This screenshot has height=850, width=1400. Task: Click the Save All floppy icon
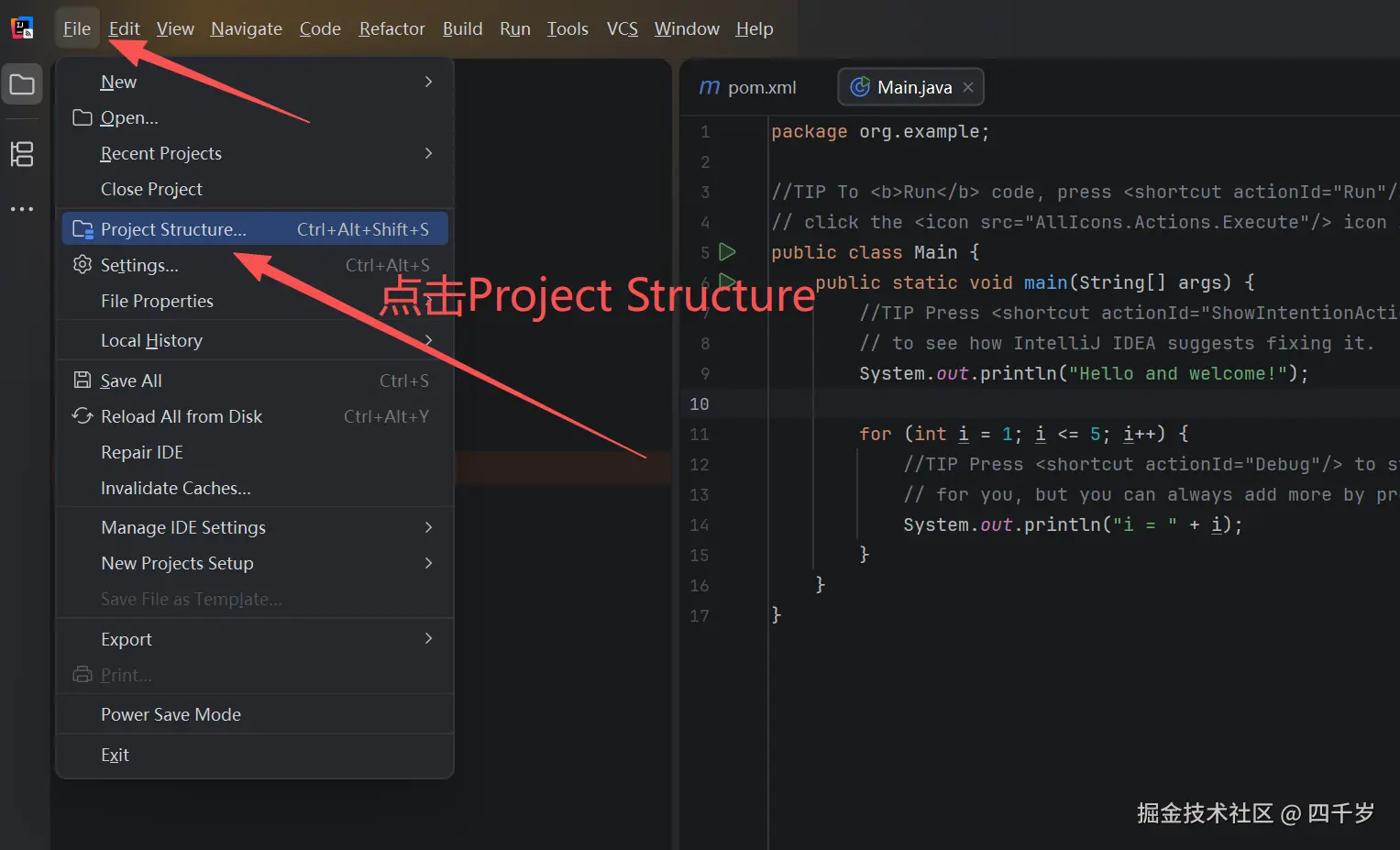coord(82,380)
